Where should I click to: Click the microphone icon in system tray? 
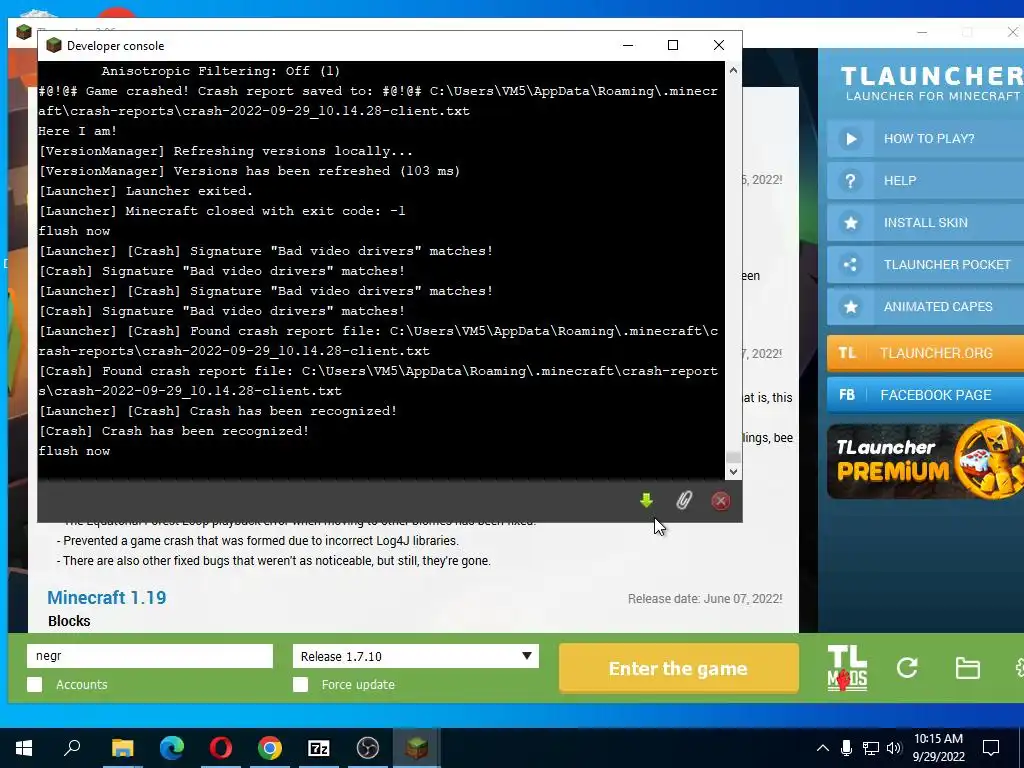tap(846, 748)
